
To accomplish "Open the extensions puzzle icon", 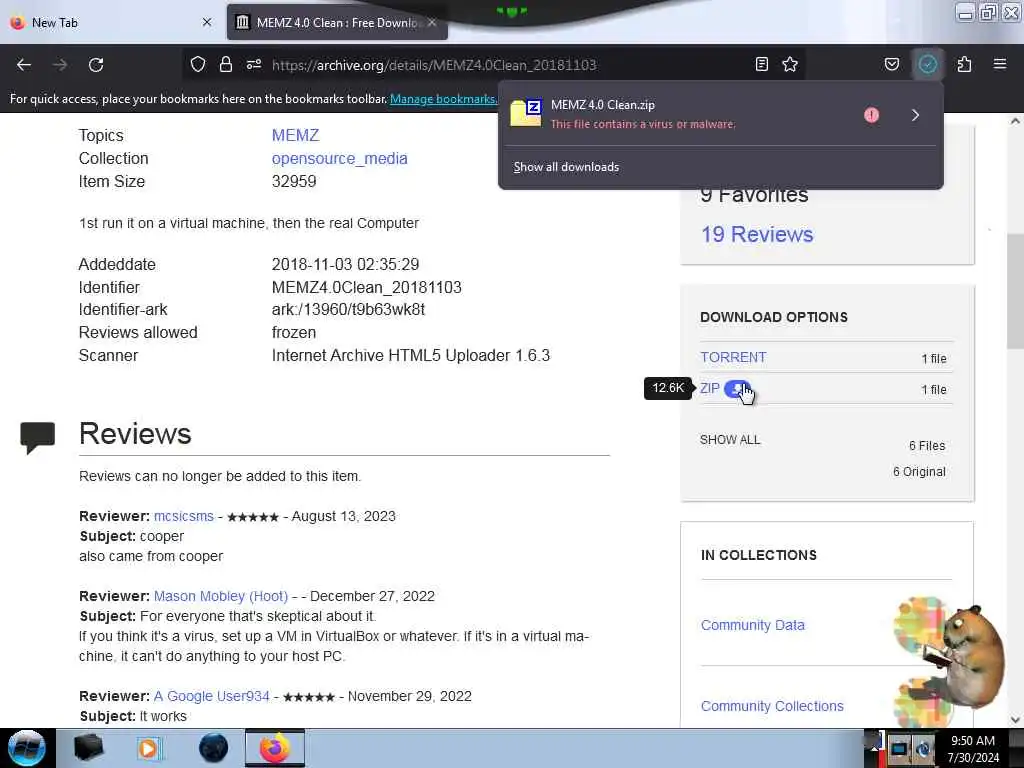I will [x=964, y=64].
